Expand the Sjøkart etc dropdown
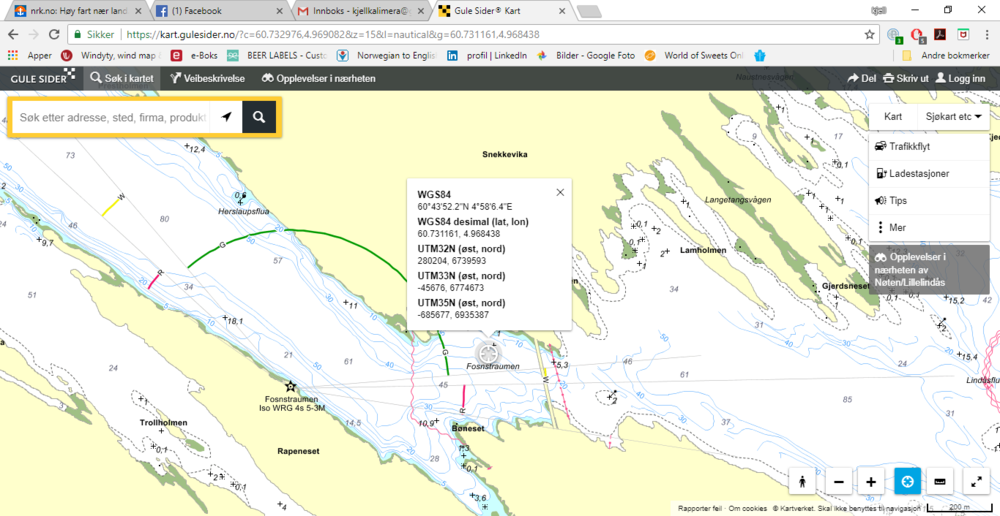Viewport: 1000px width, 516px height. coord(953,117)
